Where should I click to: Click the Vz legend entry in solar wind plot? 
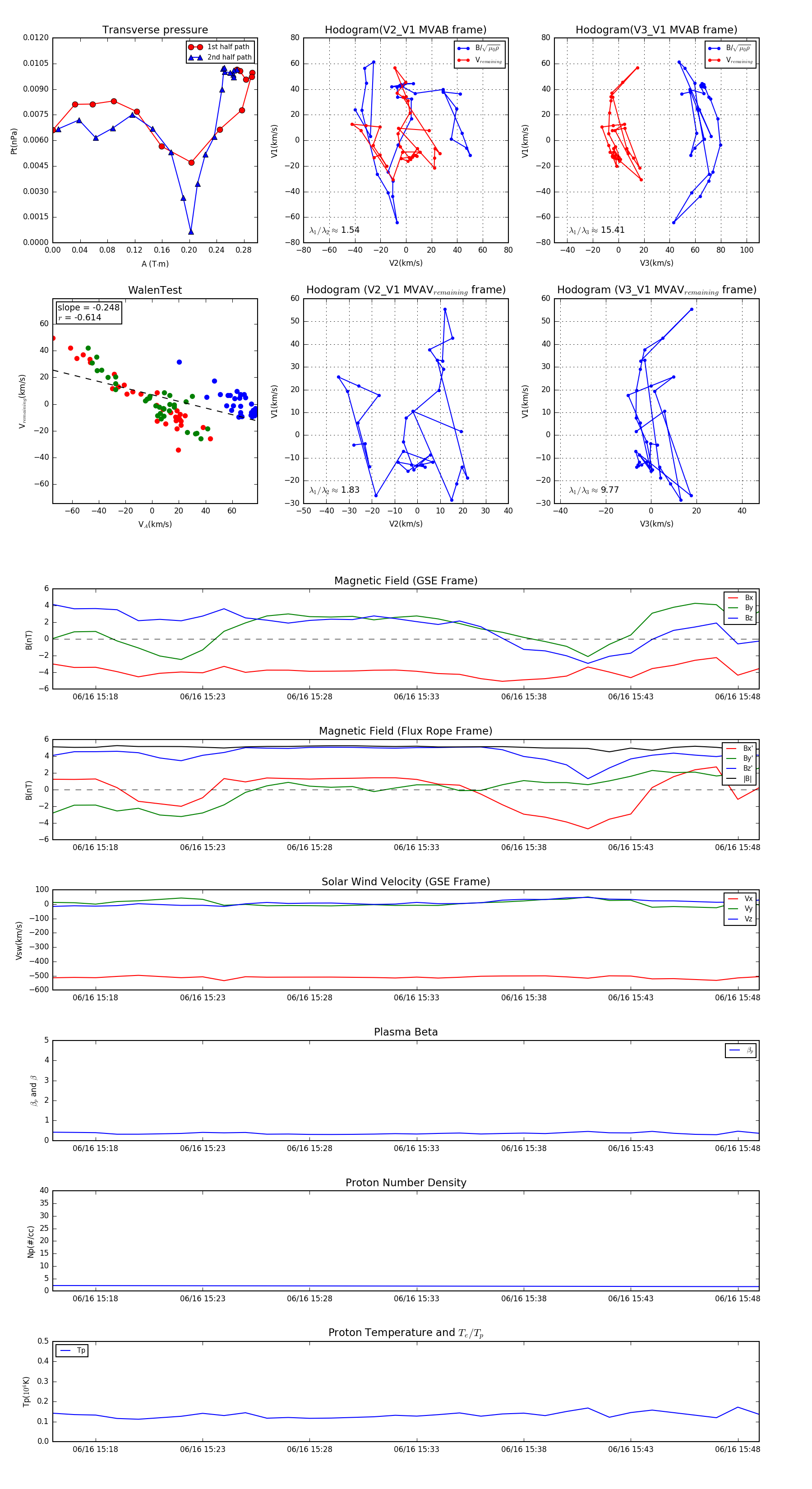(740, 919)
